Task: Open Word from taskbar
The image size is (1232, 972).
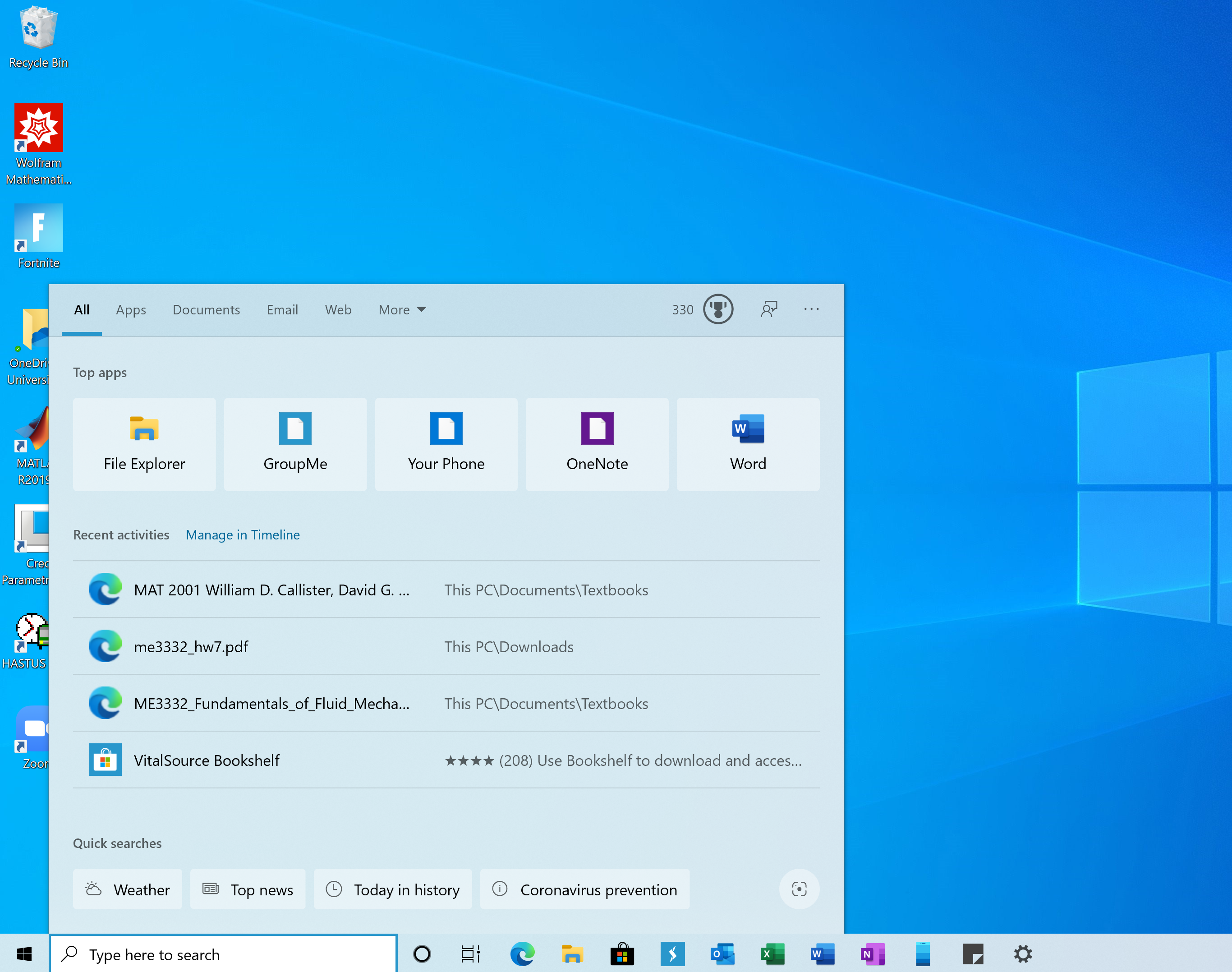Action: tap(822, 954)
